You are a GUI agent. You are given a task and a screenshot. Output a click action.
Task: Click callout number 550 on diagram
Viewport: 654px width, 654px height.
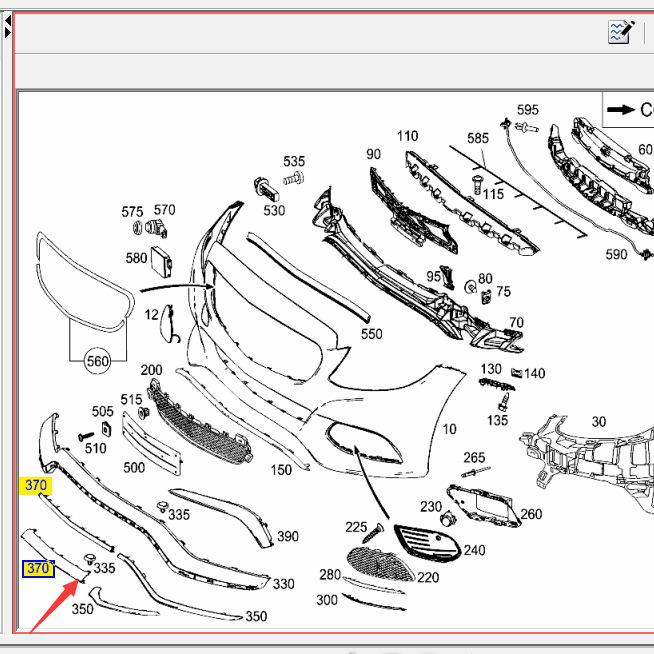coord(371,334)
